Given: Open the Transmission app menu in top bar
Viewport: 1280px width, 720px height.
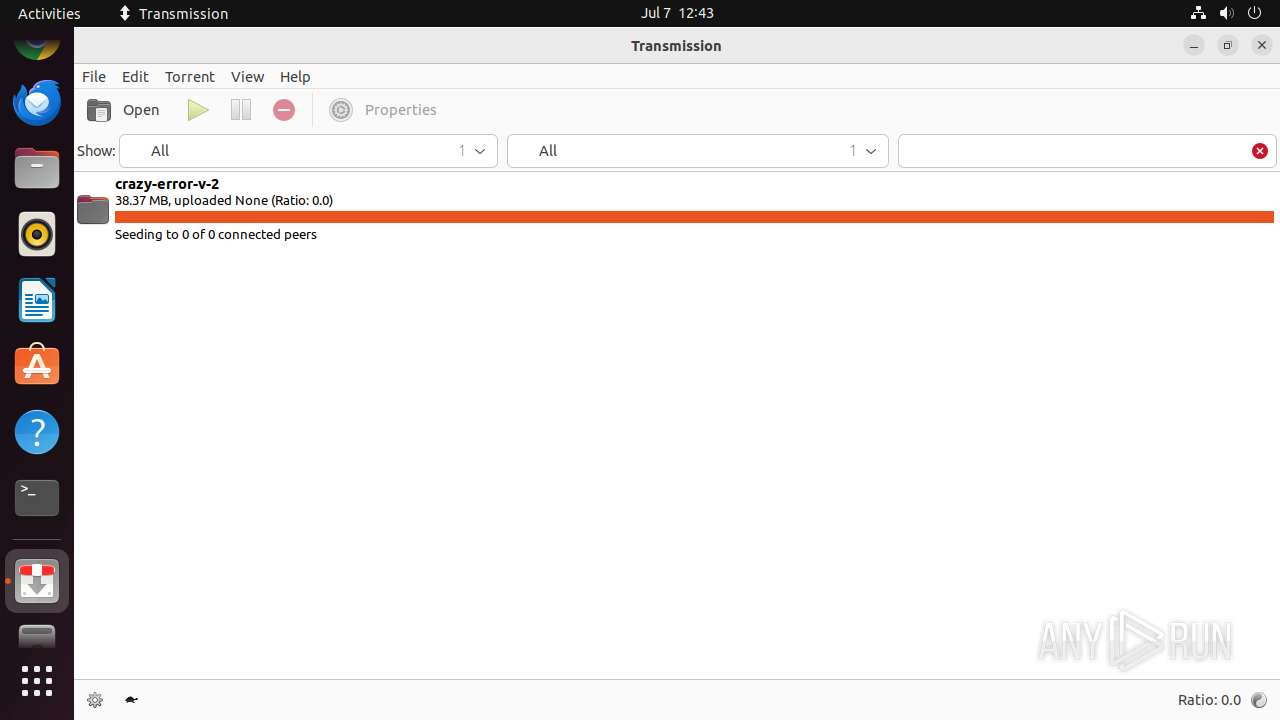Looking at the screenshot, I should tap(173, 13).
